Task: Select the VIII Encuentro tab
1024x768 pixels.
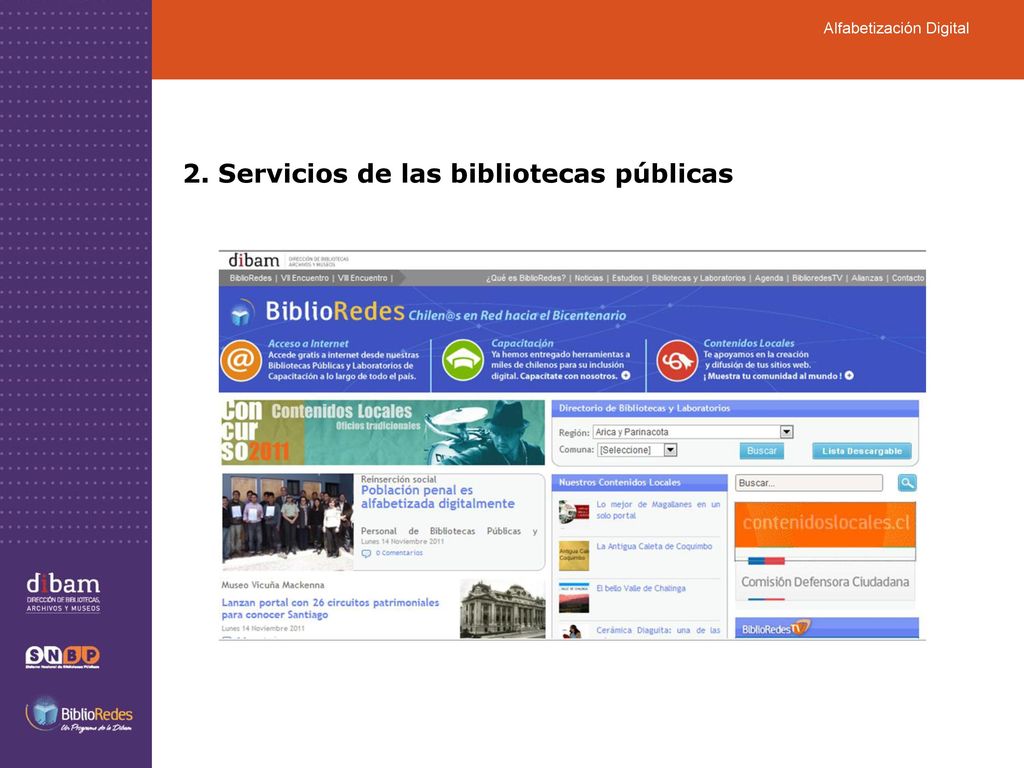Action: pyautogui.click(x=362, y=278)
